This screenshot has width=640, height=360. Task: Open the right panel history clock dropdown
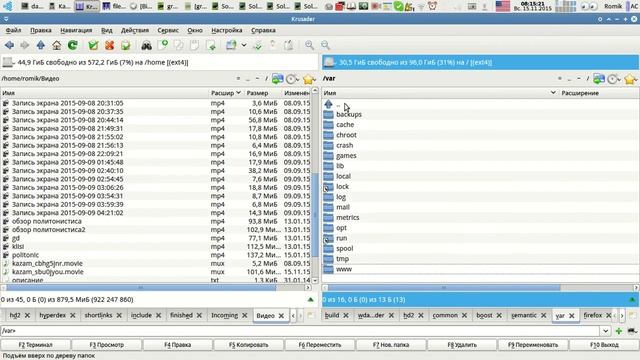[614, 79]
